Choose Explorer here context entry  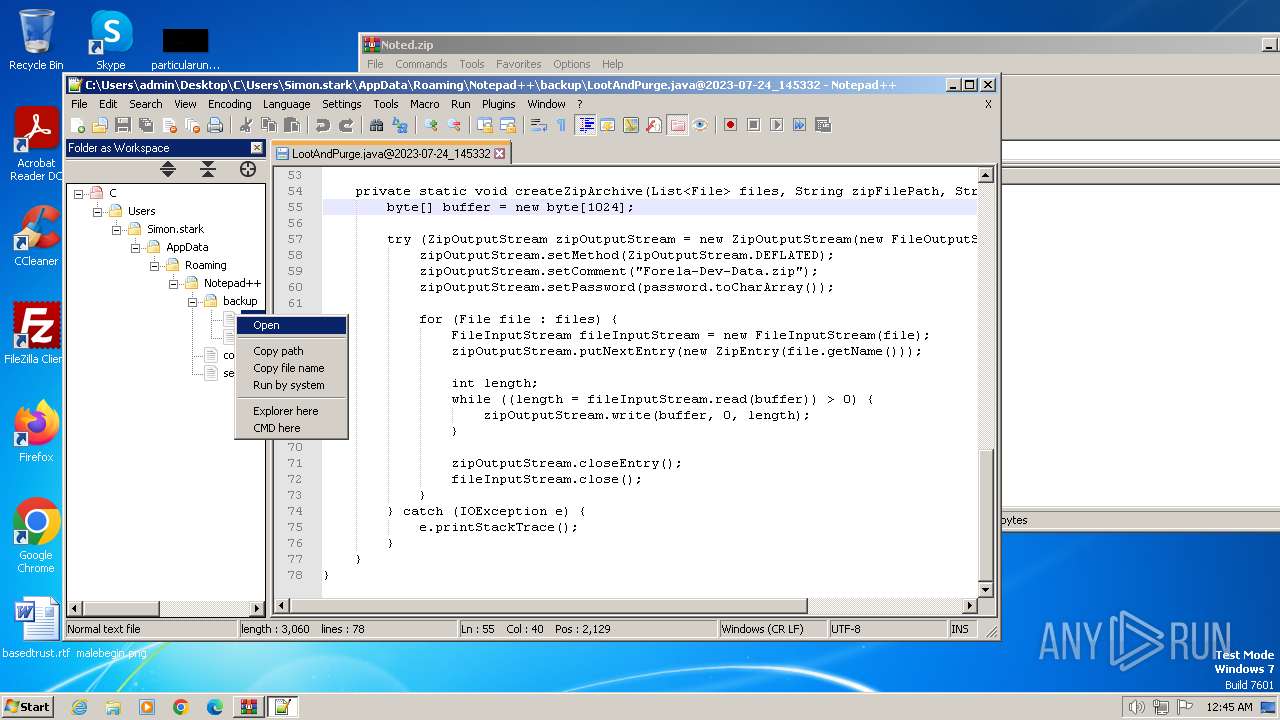[x=292, y=411]
